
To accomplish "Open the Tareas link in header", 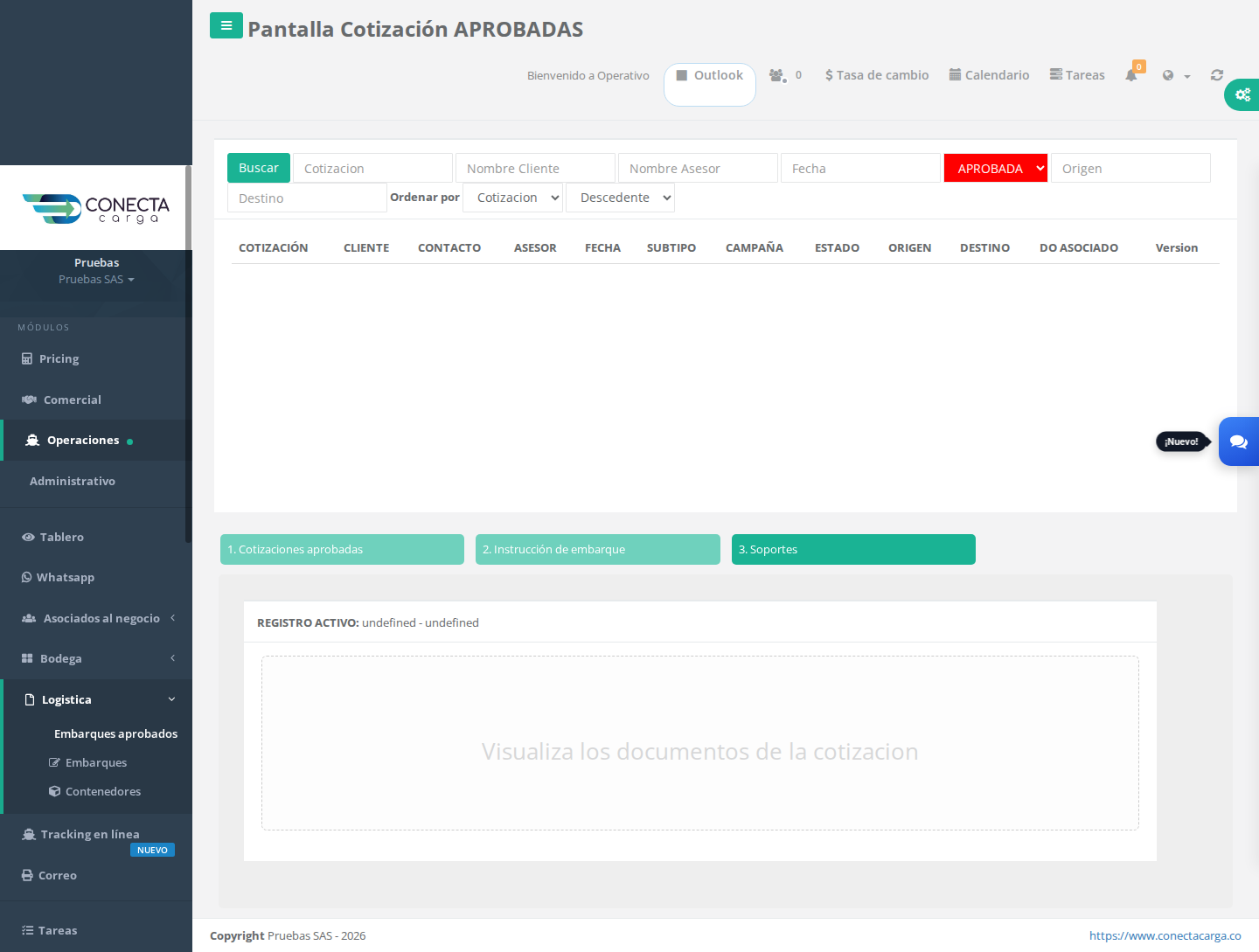I will (1077, 75).
